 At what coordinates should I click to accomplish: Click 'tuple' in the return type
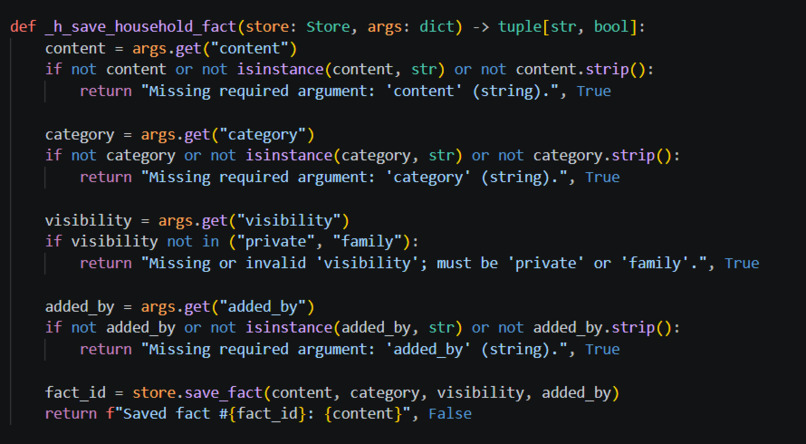[x=520, y=27]
